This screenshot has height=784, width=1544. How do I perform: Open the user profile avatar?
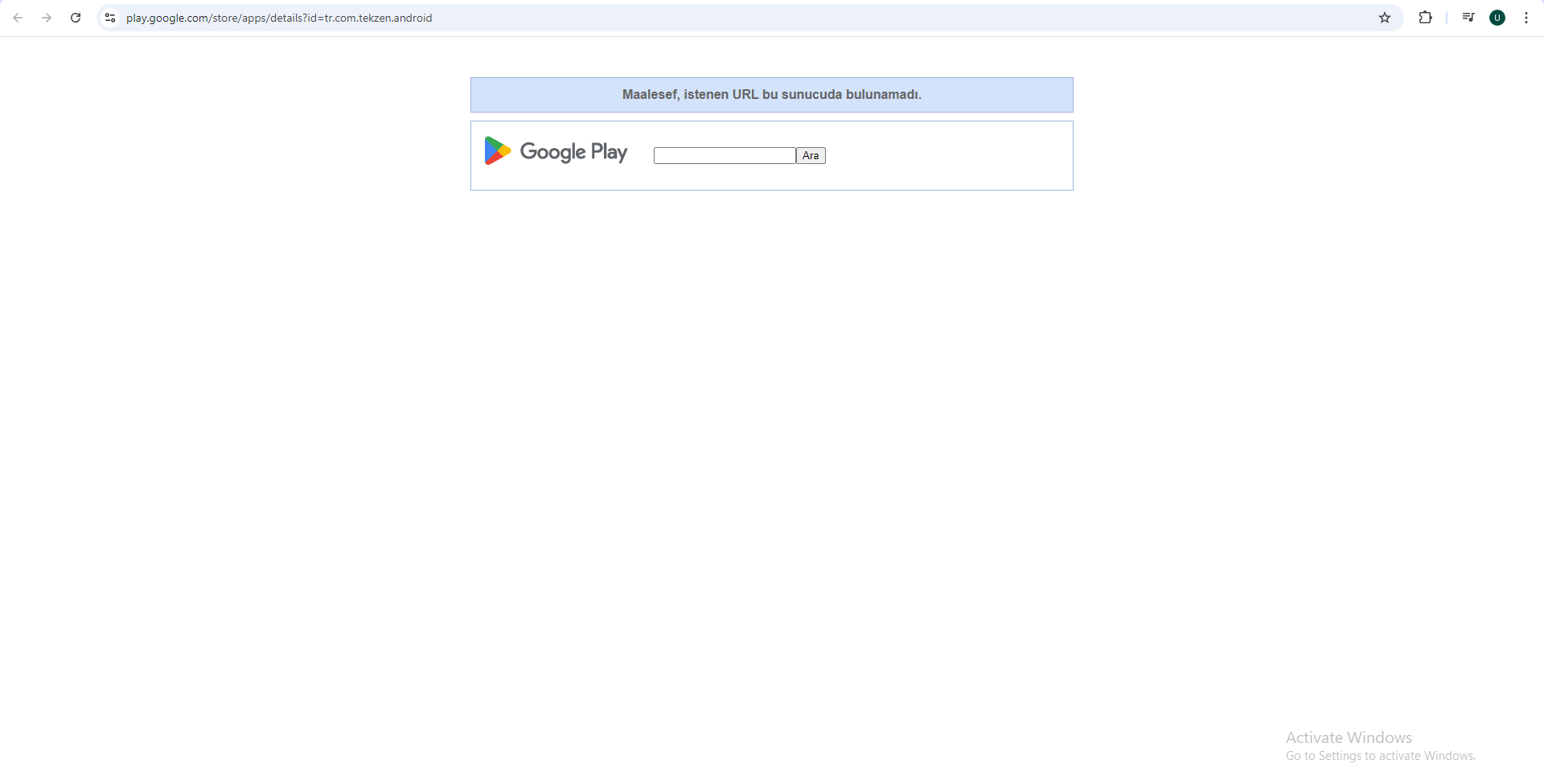pyautogui.click(x=1497, y=18)
